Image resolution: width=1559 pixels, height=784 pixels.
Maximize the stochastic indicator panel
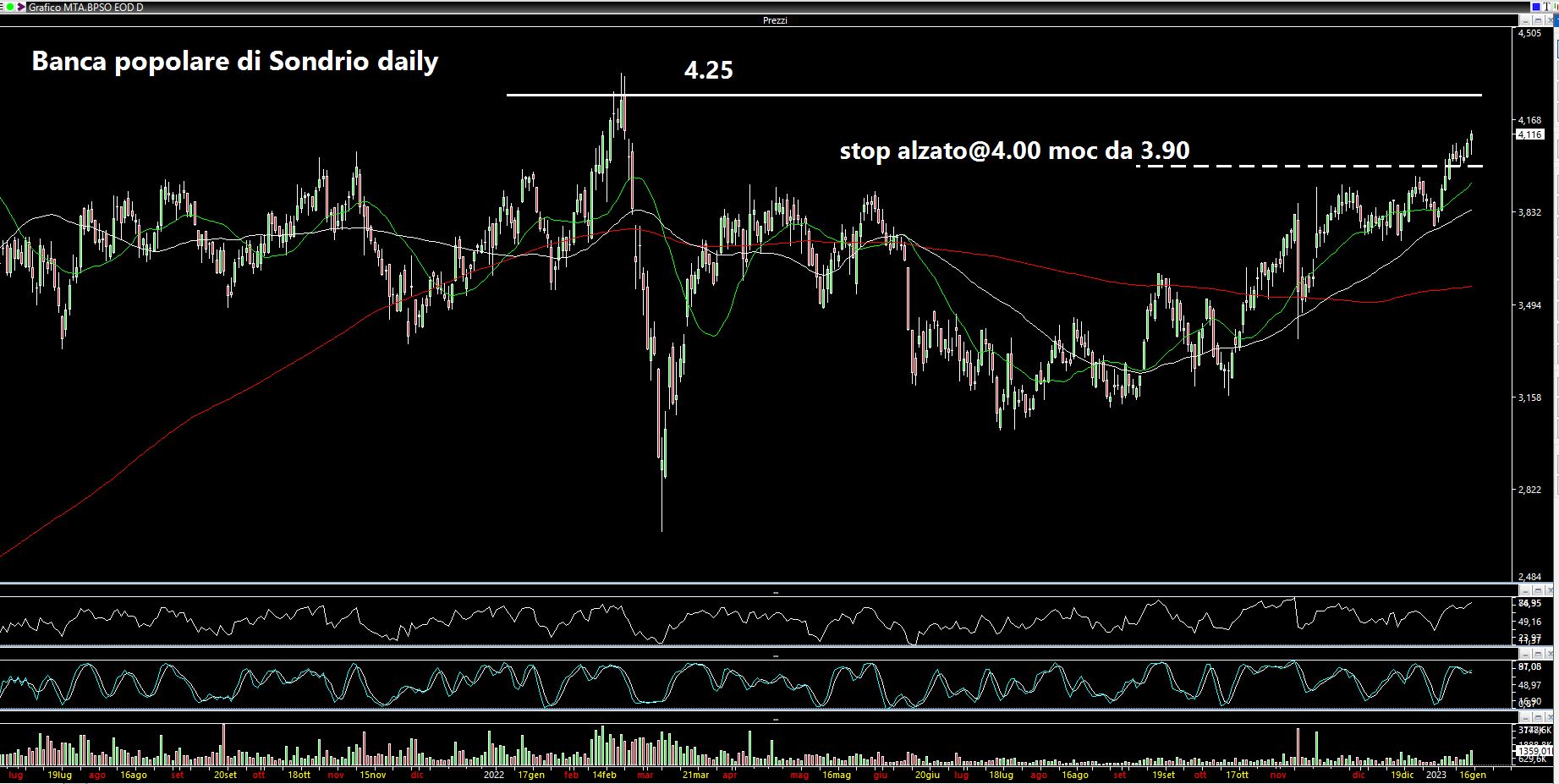point(1538,654)
